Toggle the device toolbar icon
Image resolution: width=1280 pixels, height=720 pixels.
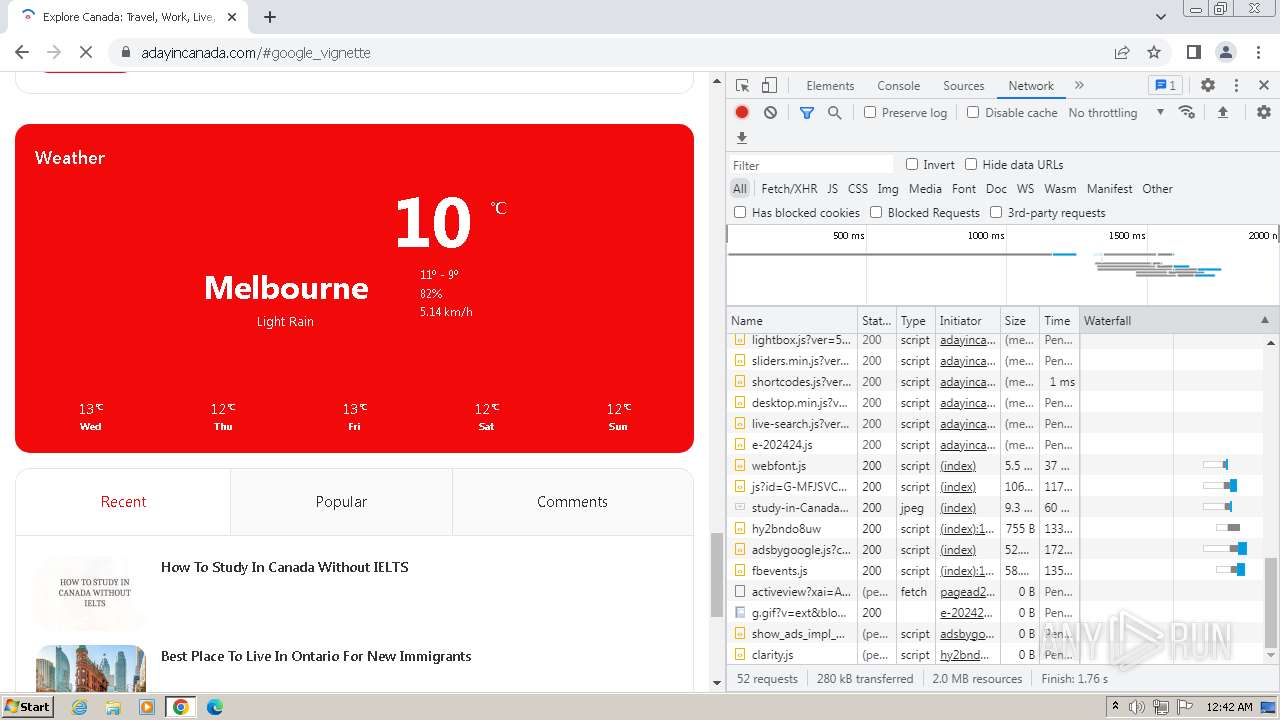(769, 86)
